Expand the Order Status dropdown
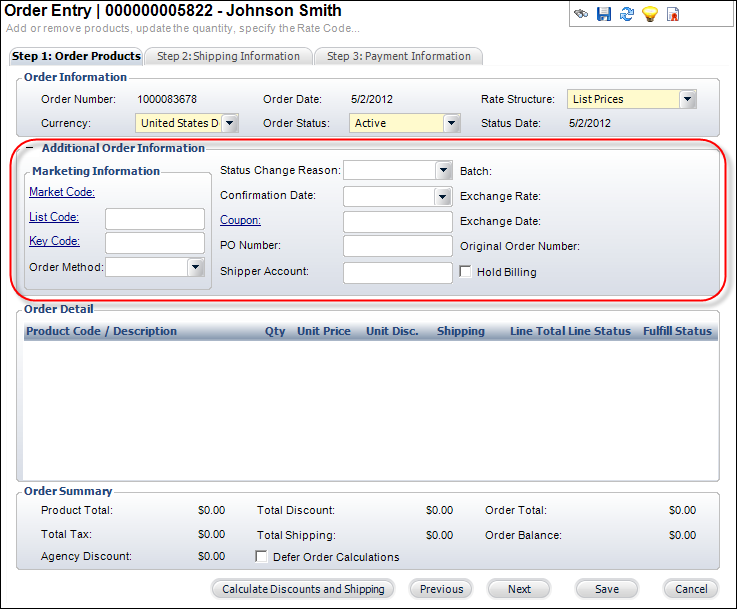 (x=451, y=123)
